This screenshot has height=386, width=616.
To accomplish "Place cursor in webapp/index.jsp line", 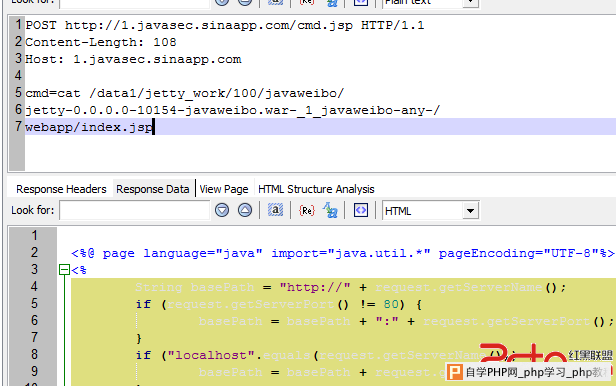I will tap(89, 127).
